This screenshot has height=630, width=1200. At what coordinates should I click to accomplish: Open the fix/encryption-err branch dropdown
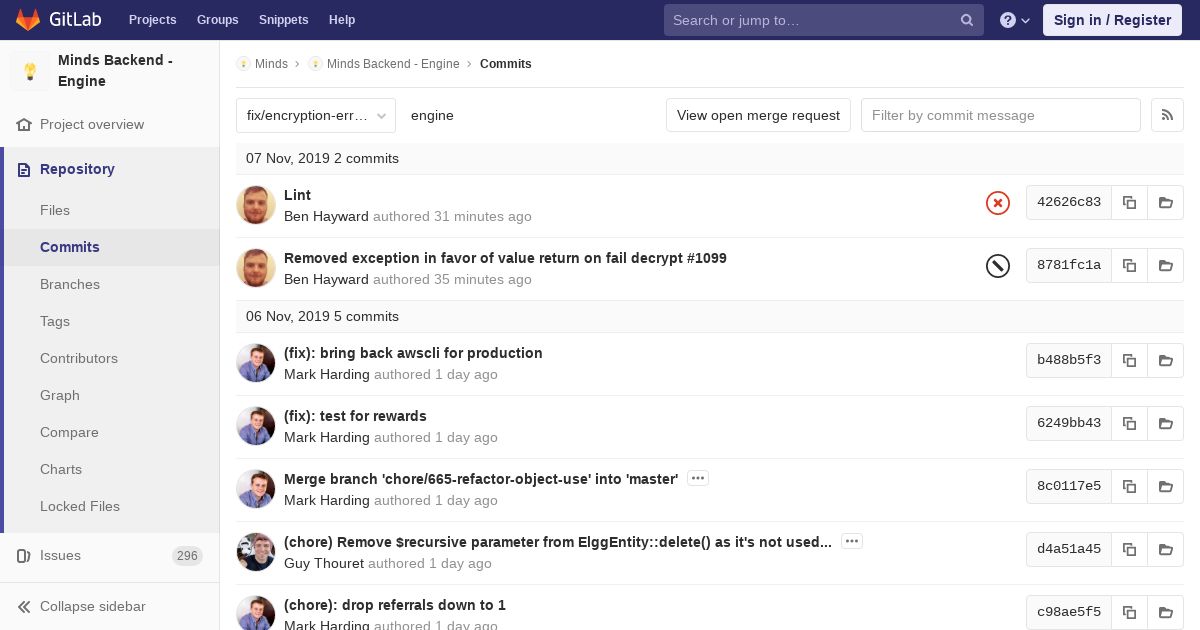pos(316,115)
